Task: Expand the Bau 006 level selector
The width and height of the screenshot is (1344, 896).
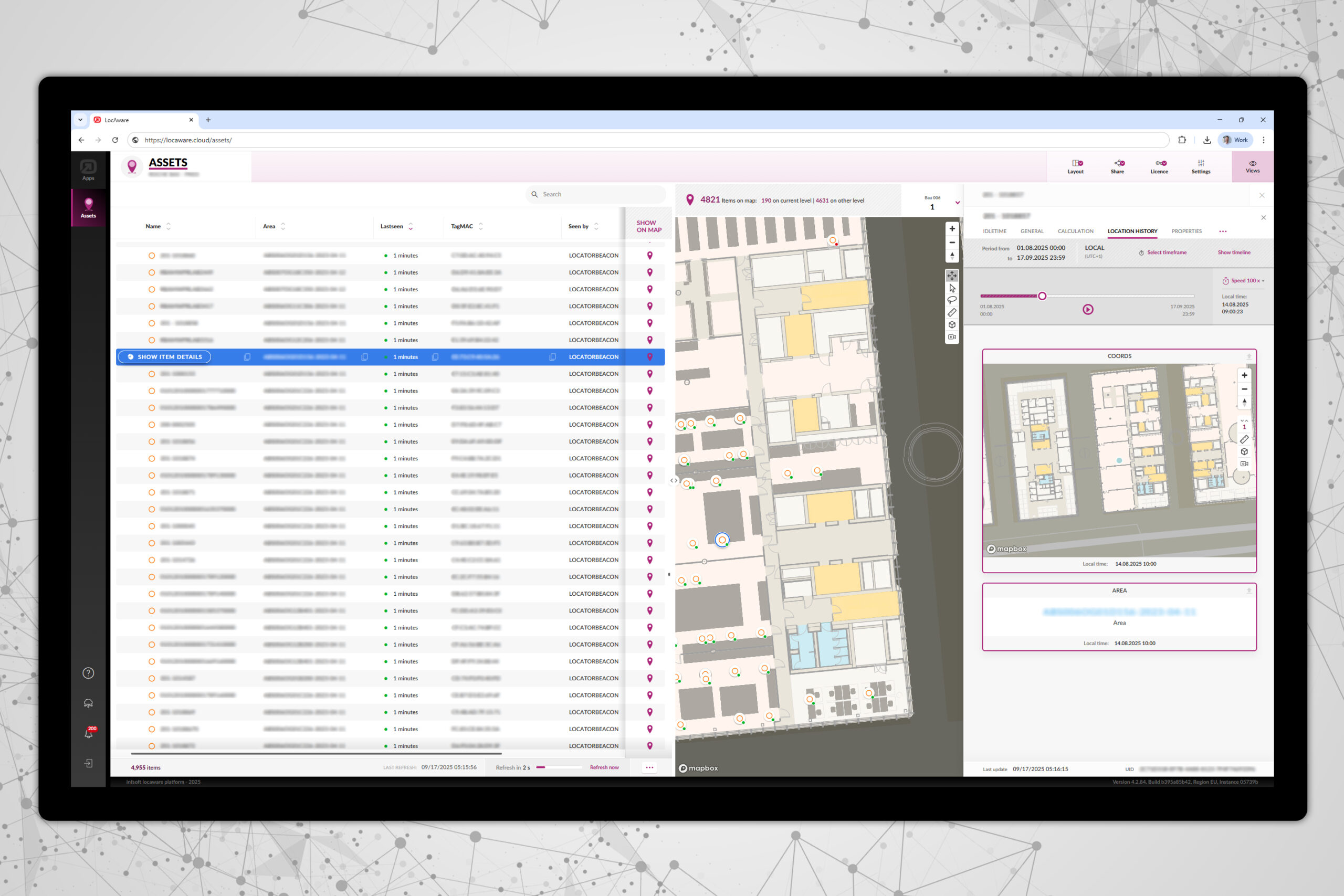Action: pos(957,203)
